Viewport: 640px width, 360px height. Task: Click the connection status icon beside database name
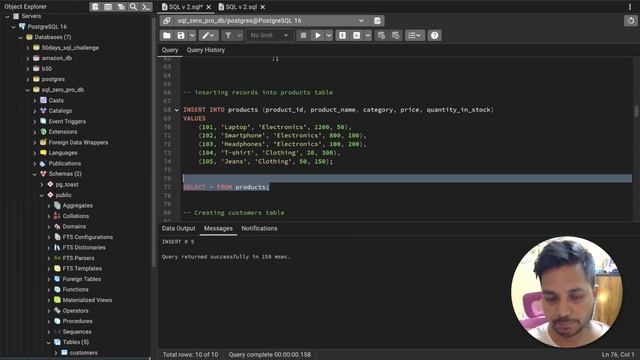point(167,20)
